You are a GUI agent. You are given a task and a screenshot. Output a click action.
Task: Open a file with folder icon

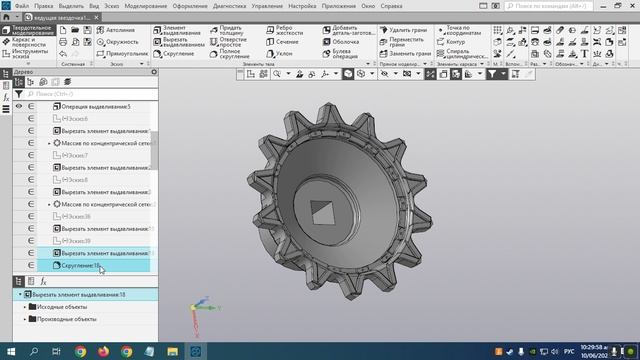pos(75,30)
